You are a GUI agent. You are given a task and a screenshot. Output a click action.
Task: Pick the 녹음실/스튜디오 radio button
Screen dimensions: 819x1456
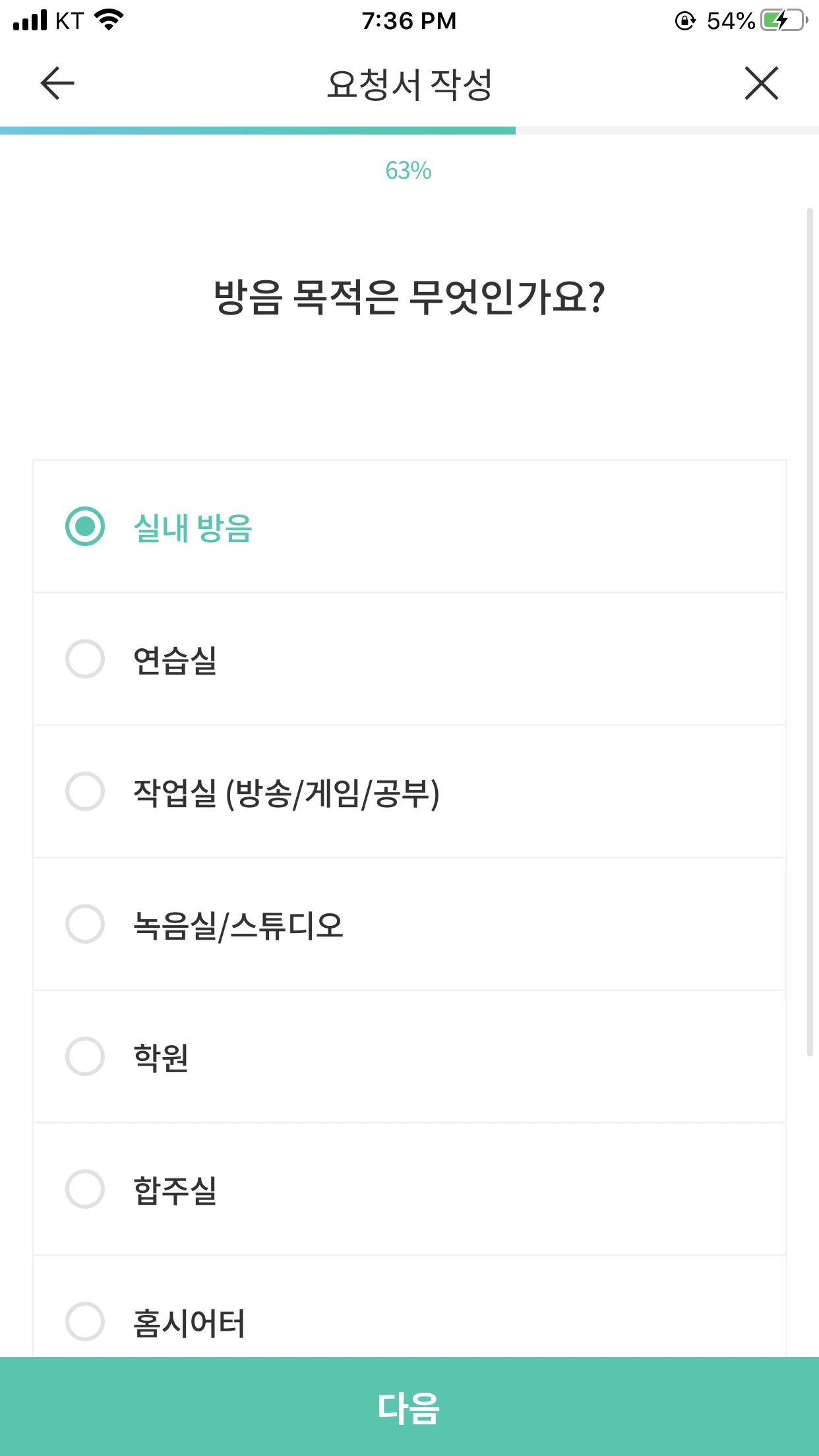coord(85,924)
